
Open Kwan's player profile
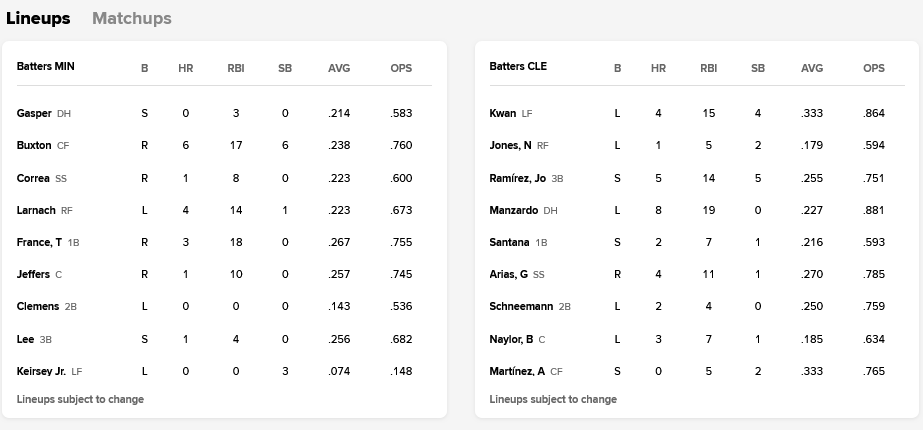pos(503,113)
